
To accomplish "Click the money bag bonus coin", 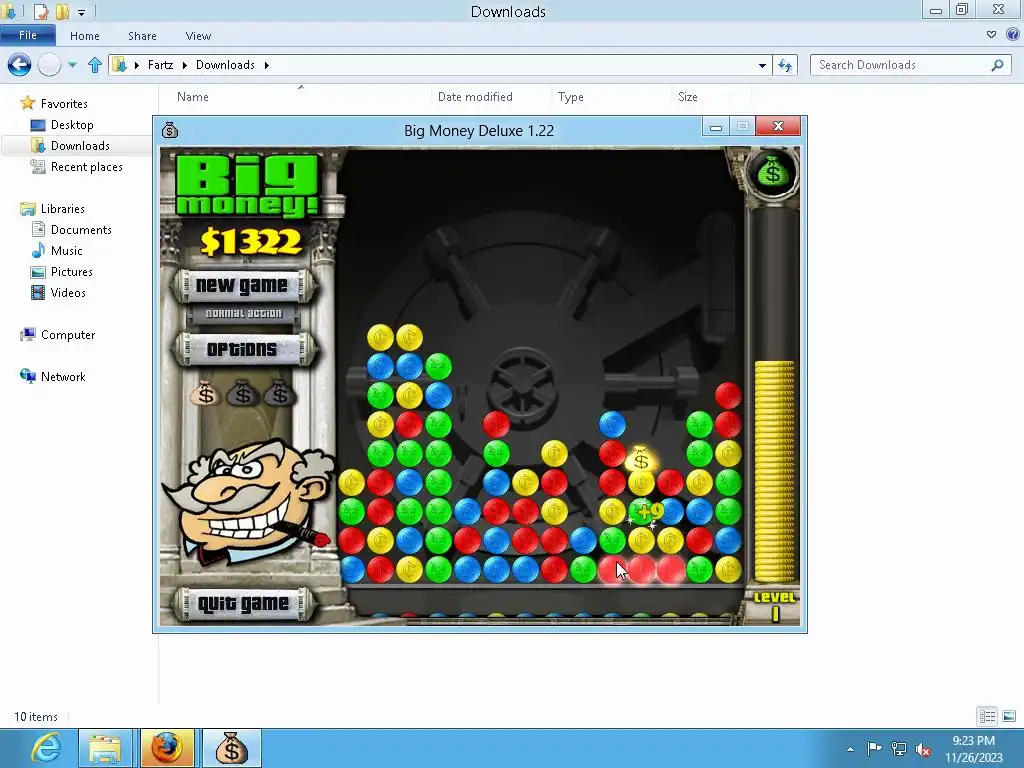I will (x=641, y=460).
